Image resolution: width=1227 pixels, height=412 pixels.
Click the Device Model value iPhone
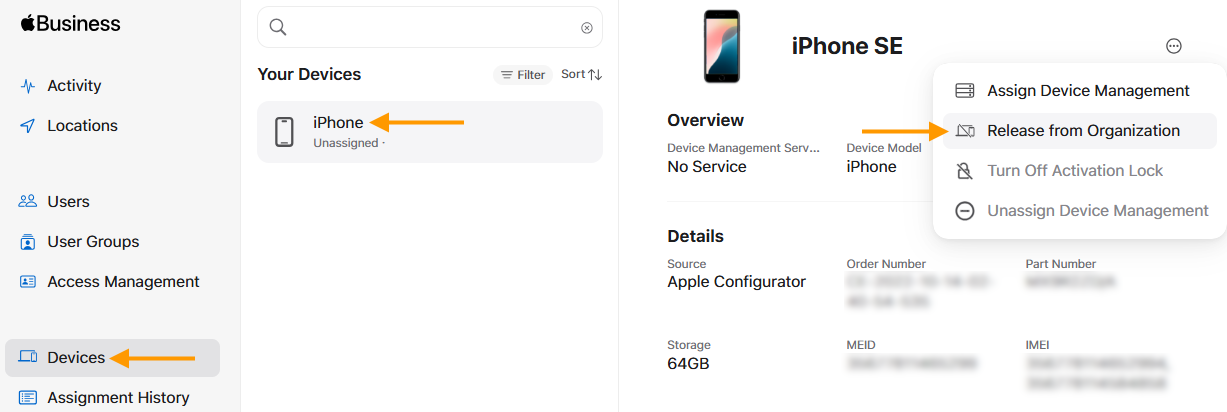coord(871,167)
